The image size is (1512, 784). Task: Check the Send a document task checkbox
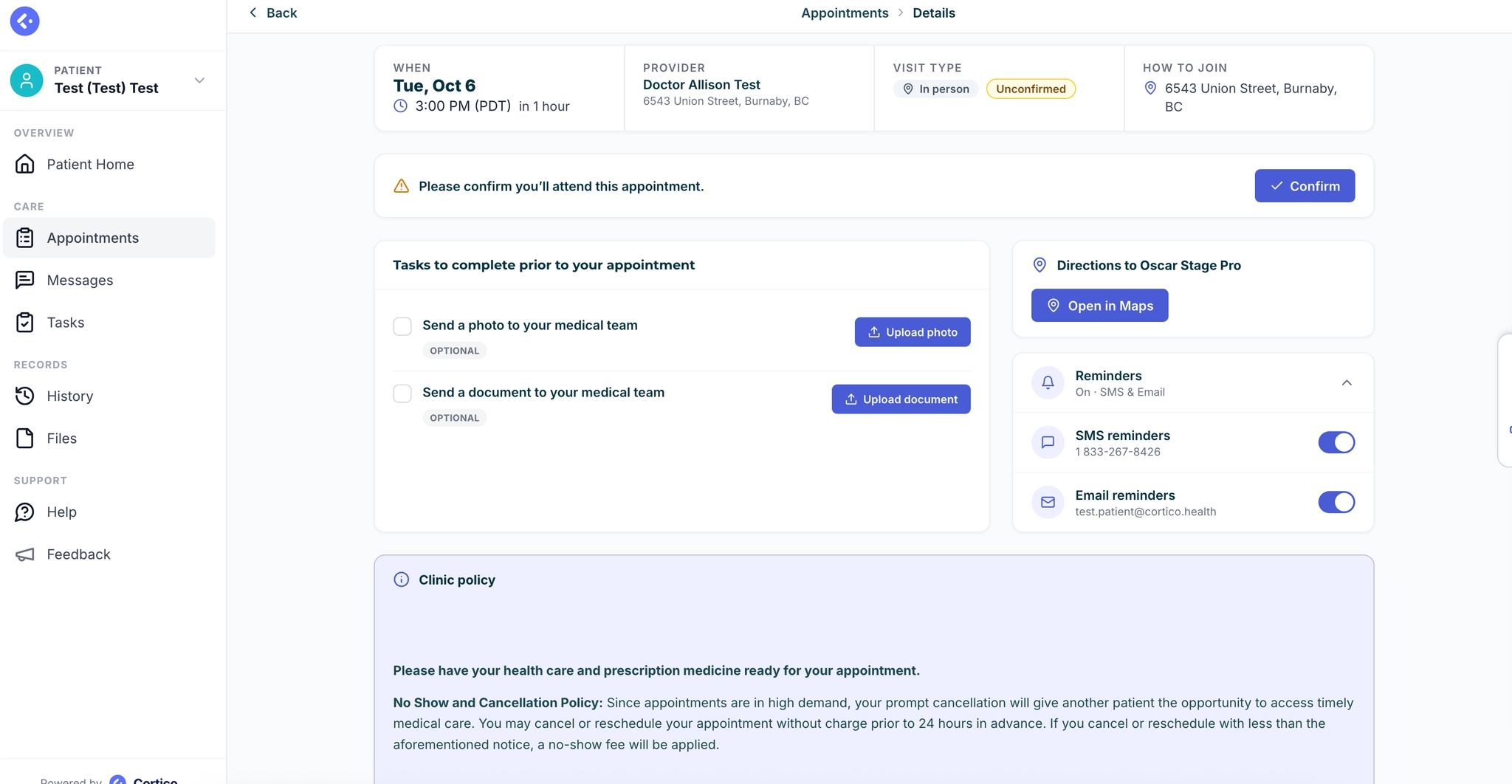(402, 393)
